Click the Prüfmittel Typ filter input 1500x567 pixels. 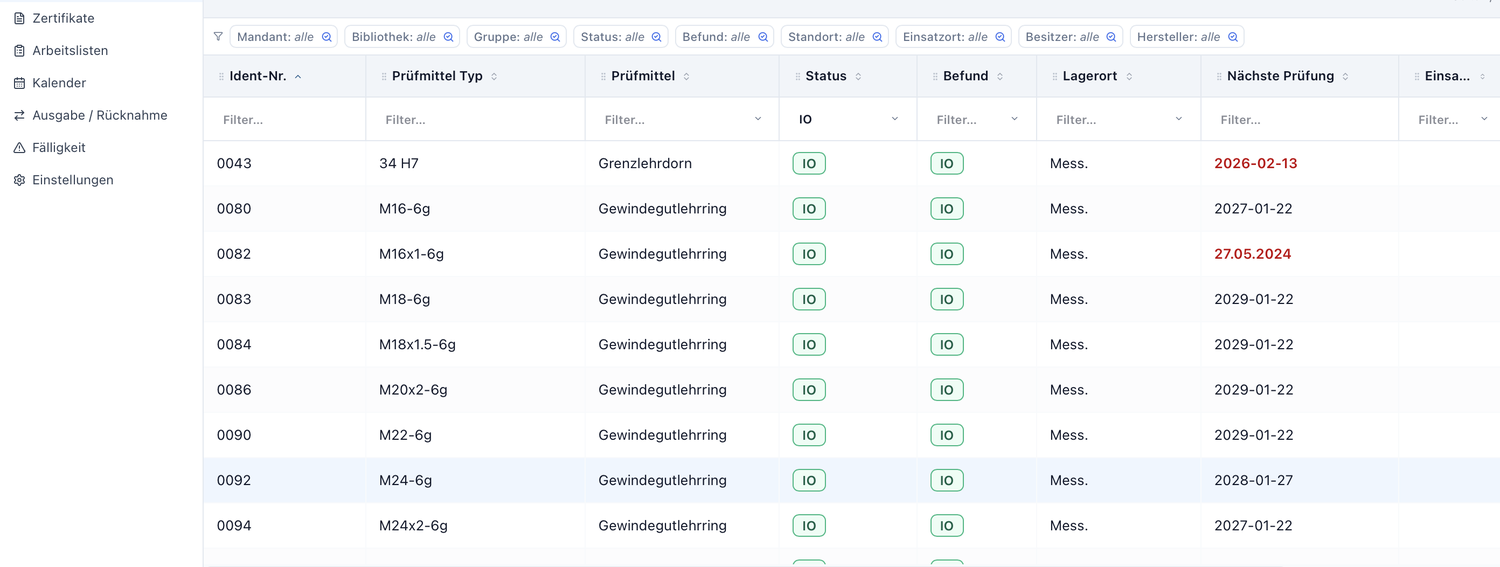(476, 119)
